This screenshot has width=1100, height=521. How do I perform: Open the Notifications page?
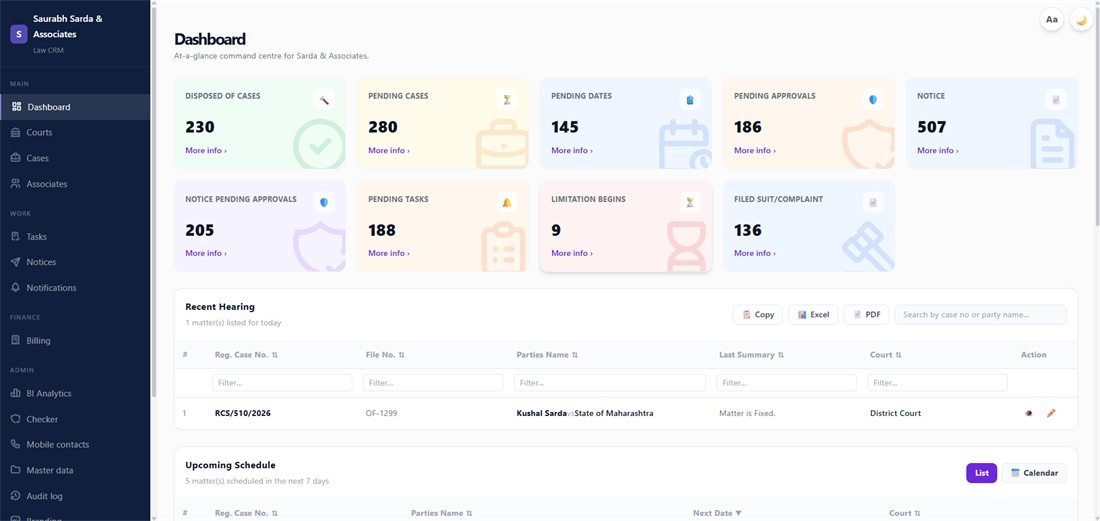tap(74, 287)
